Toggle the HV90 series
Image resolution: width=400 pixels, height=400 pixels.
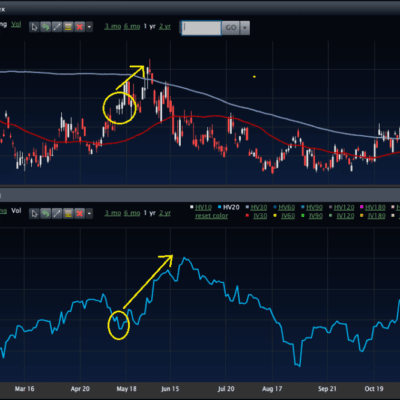click(x=314, y=207)
